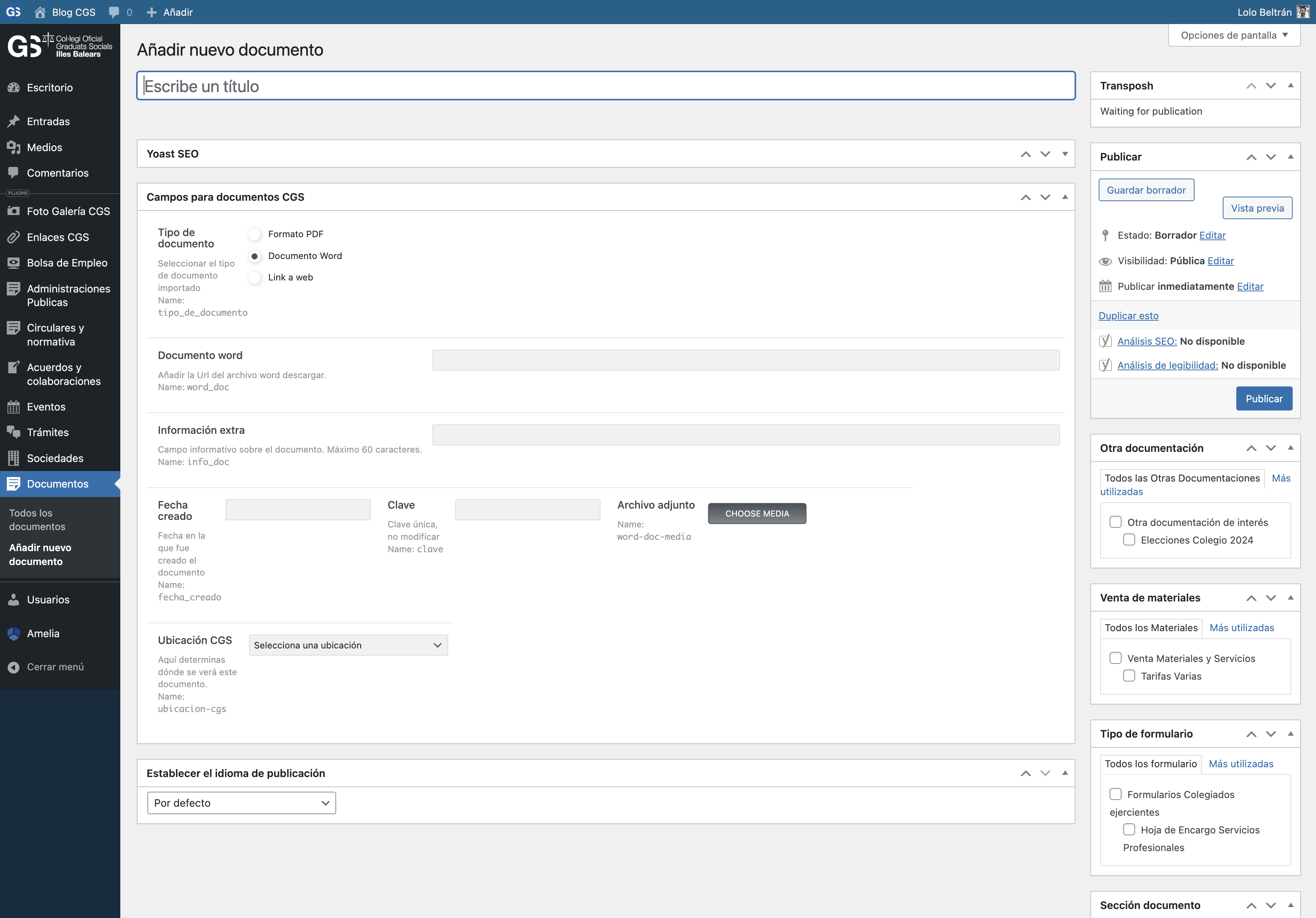Click CHOOSE MEDIA button

757,514
